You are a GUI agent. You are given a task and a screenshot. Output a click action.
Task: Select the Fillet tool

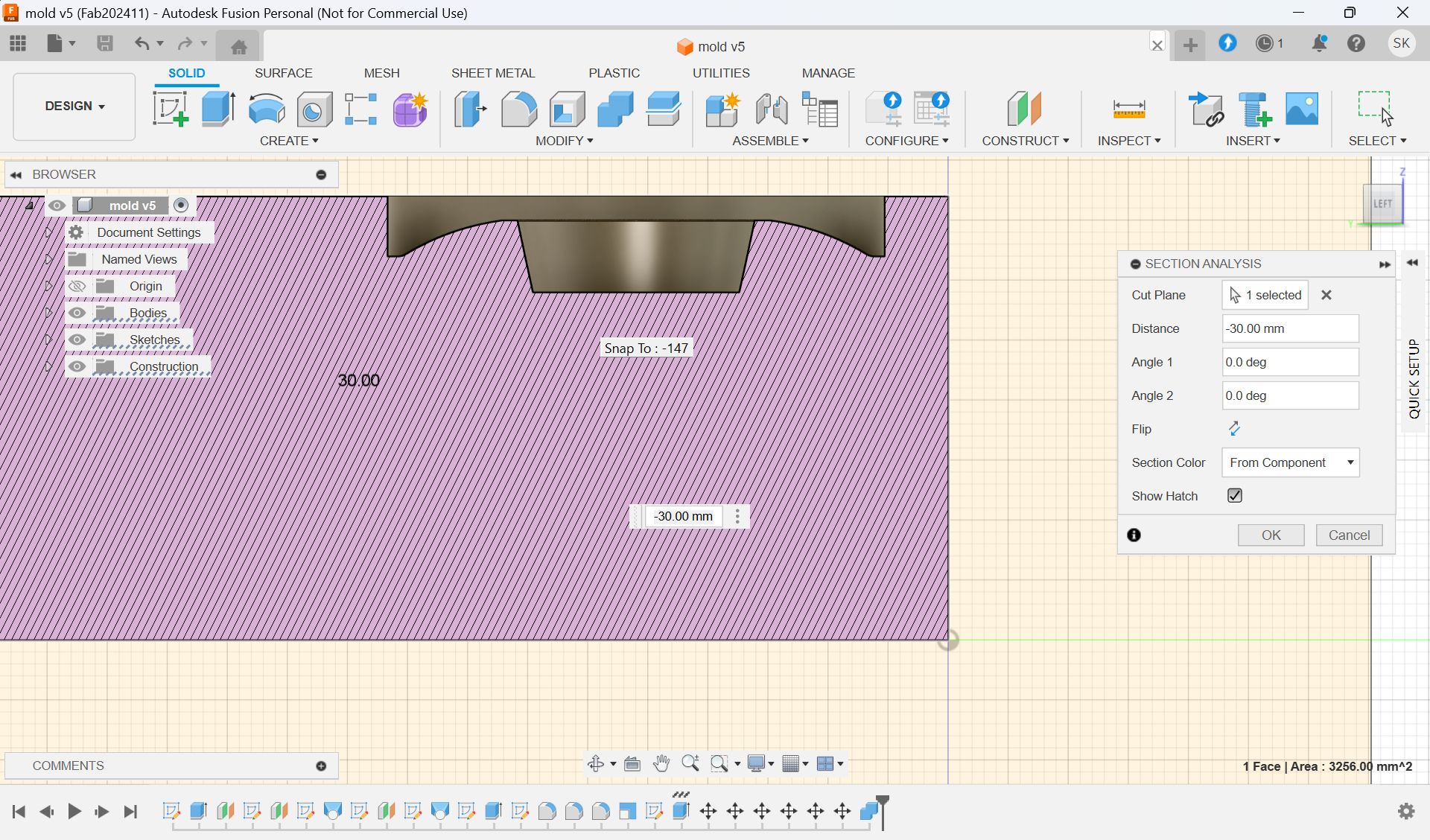(519, 109)
